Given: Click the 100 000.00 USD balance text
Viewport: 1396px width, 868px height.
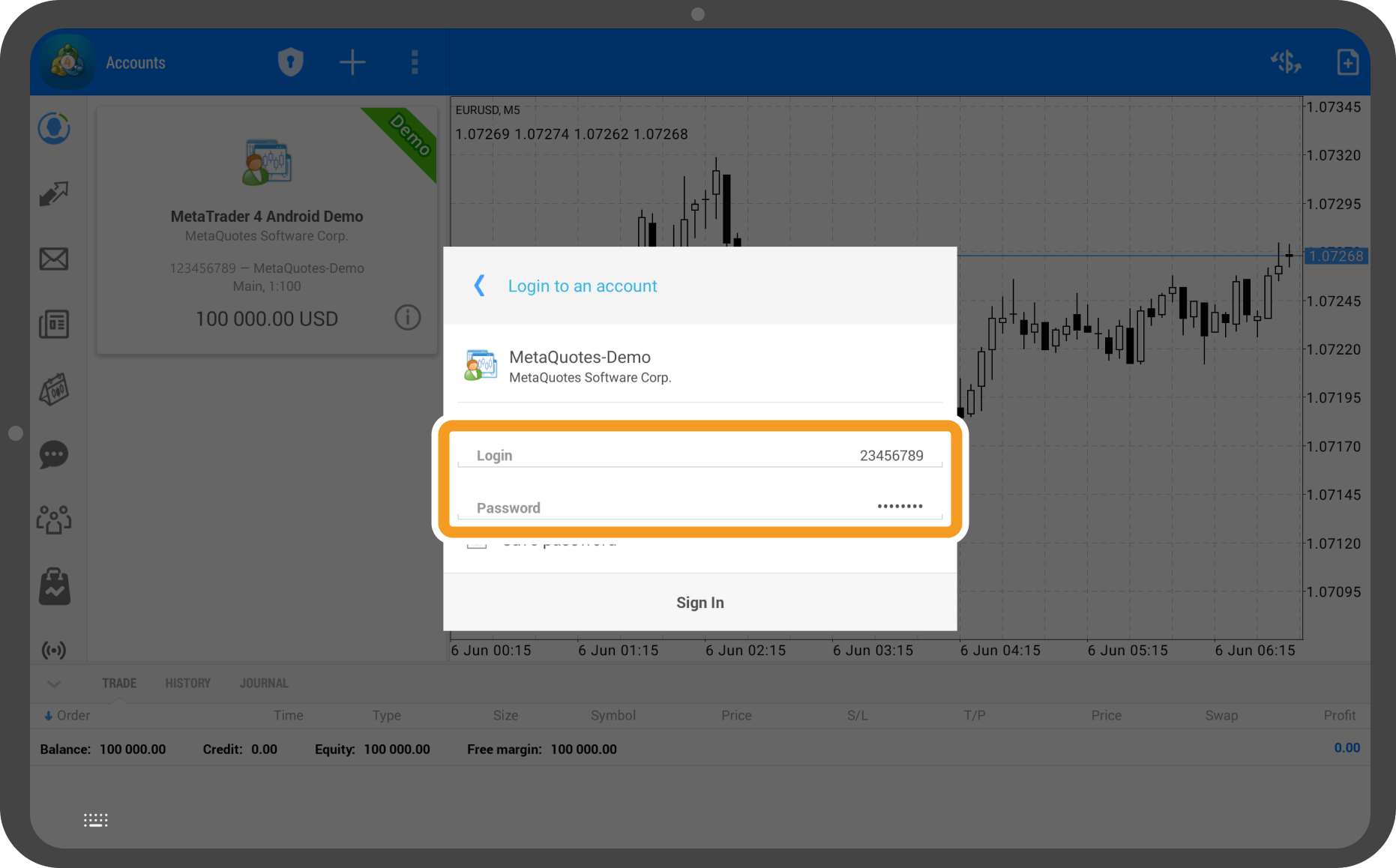Looking at the screenshot, I should (x=267, y=319).
